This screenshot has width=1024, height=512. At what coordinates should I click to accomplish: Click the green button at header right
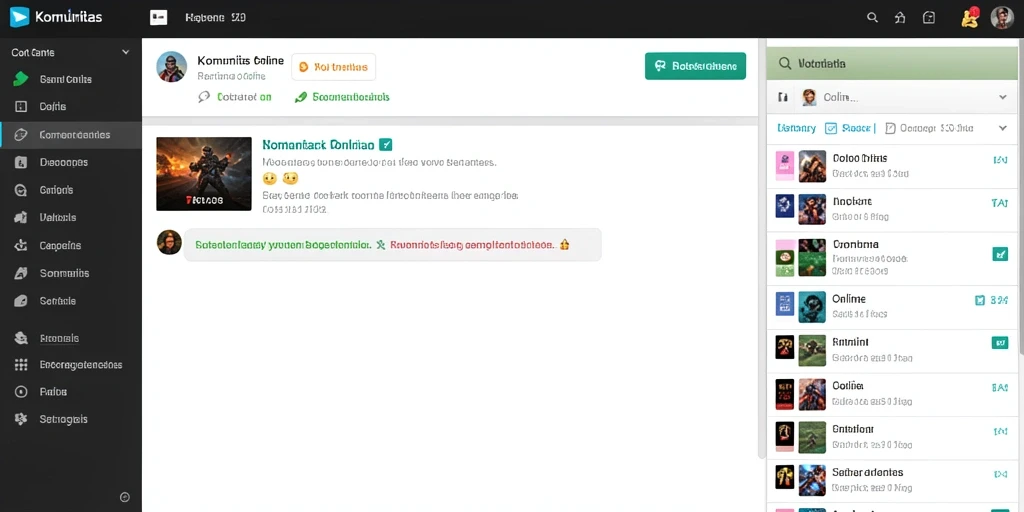695,66
